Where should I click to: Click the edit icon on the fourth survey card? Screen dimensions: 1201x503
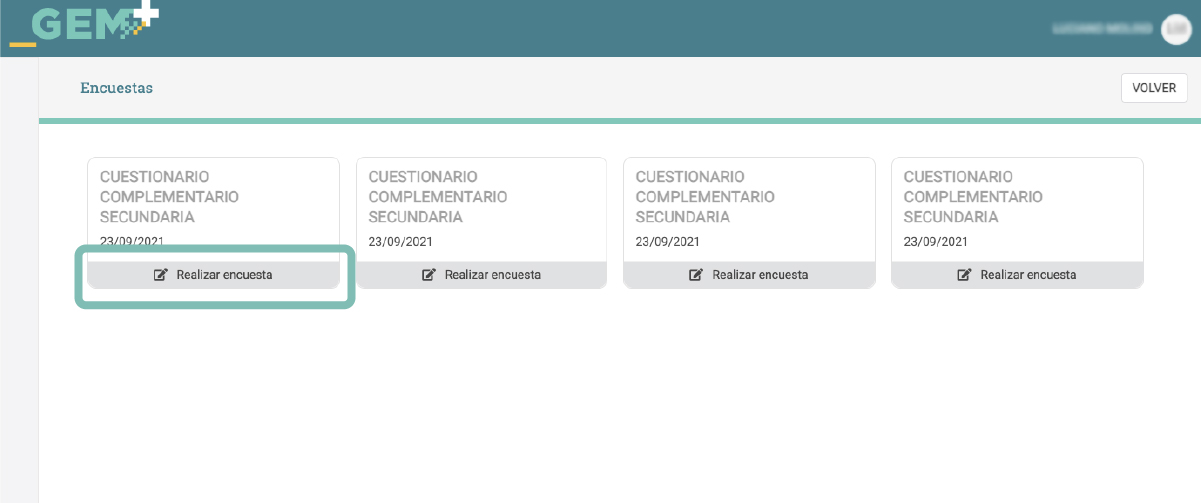[x=965, y=275]
